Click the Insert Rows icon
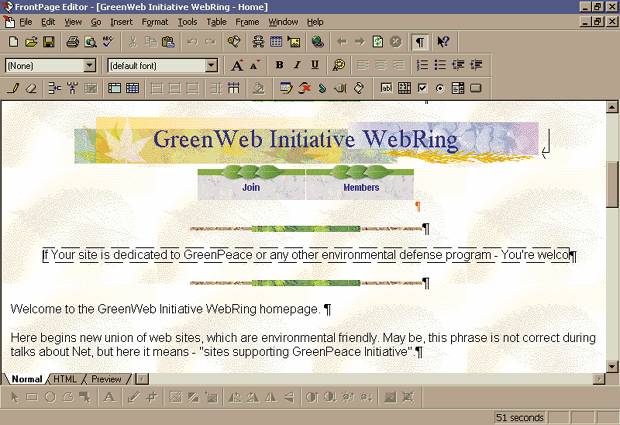620x425 pixels. point(55,88)
